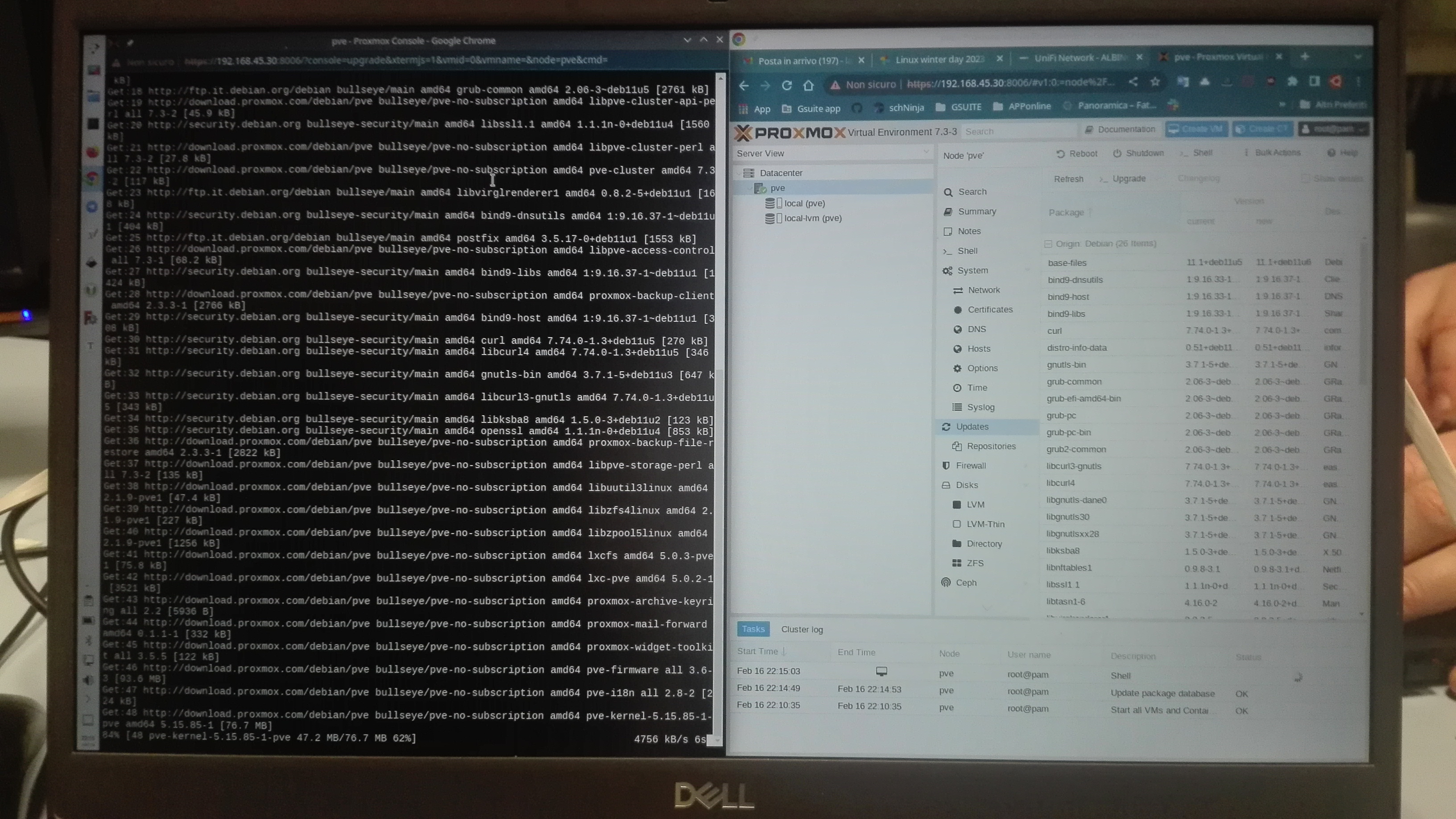Select the Cluster log tab in bottom panel
Image resolution: width=1456 pixels, height=819 pixels.
pos(802,628)
